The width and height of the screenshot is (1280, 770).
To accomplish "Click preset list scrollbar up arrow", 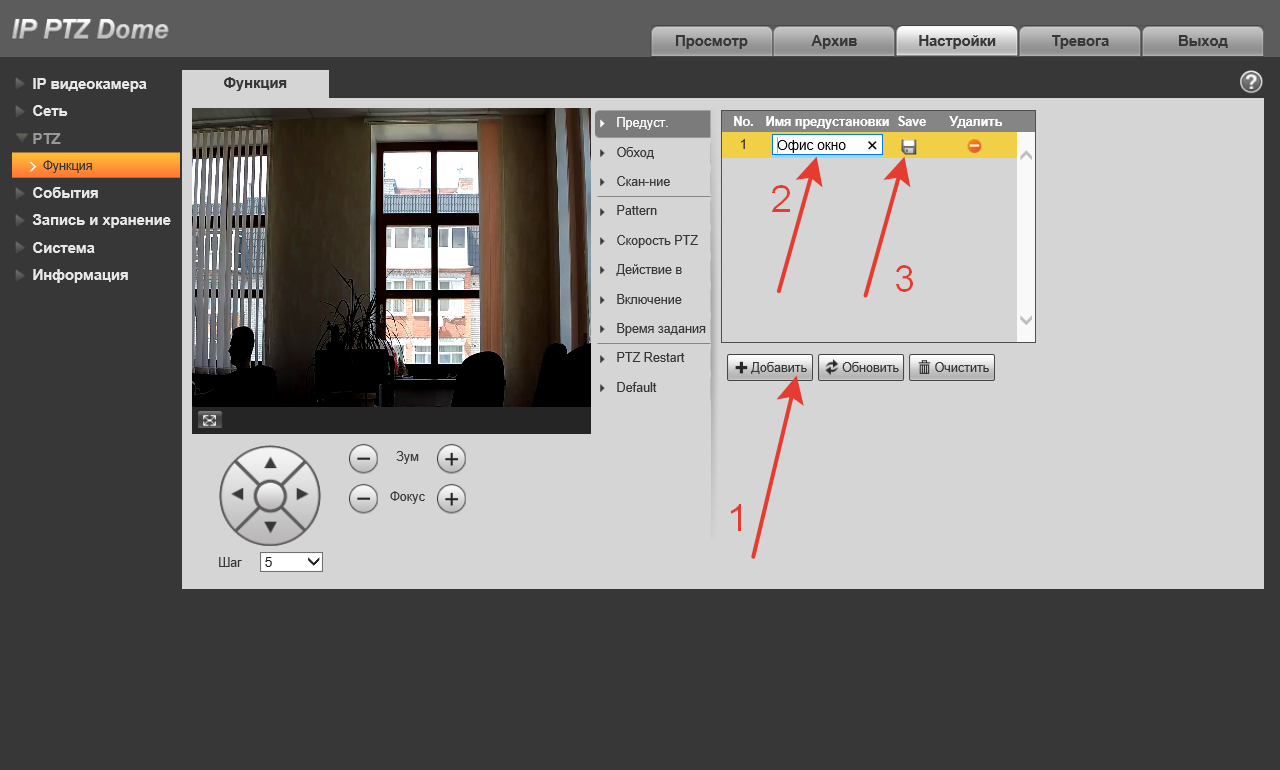I will [x=1026, y=155].
